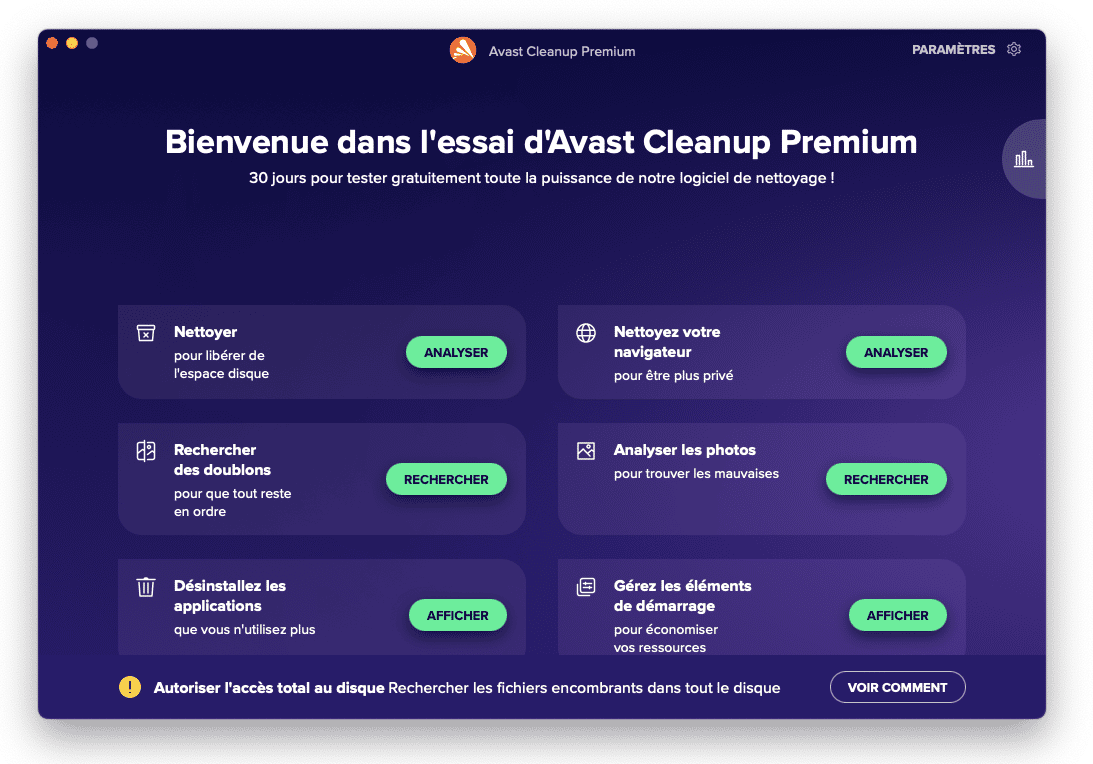Open settings via the gear icon
The image size is (1093, 764).
(x=1014, y=49)
